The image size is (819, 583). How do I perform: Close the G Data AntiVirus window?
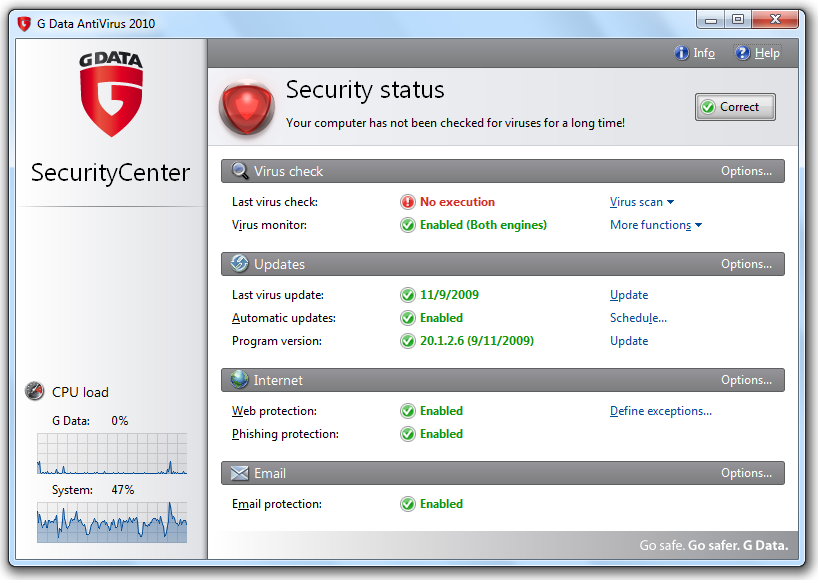[x=775, y=20]
